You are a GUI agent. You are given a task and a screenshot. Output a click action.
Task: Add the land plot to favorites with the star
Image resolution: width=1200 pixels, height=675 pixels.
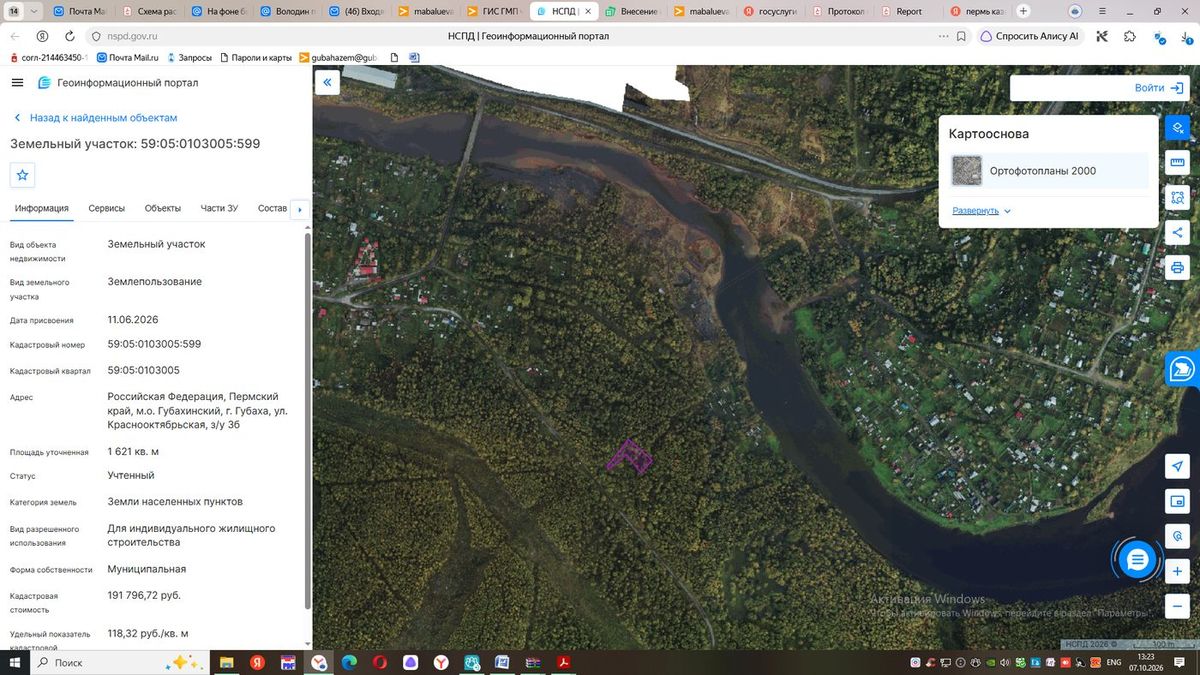(23, 175)
